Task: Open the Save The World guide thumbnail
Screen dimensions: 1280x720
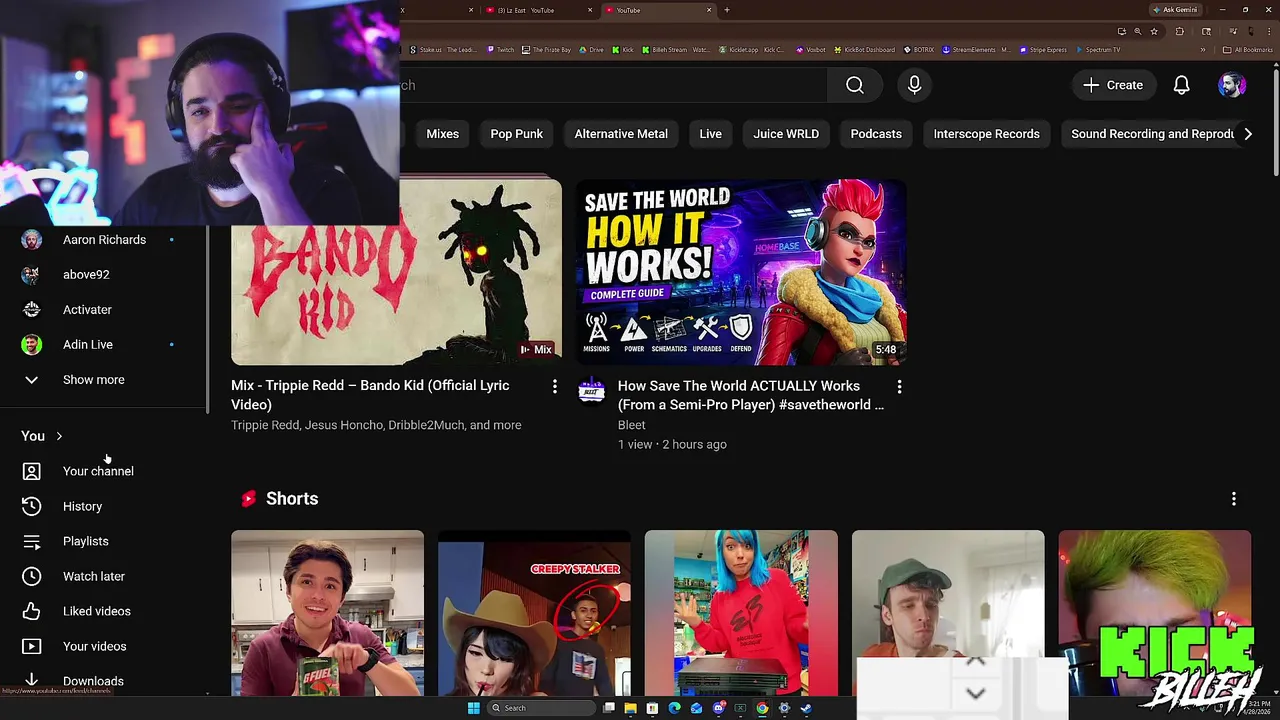Action: click(742, 272)
